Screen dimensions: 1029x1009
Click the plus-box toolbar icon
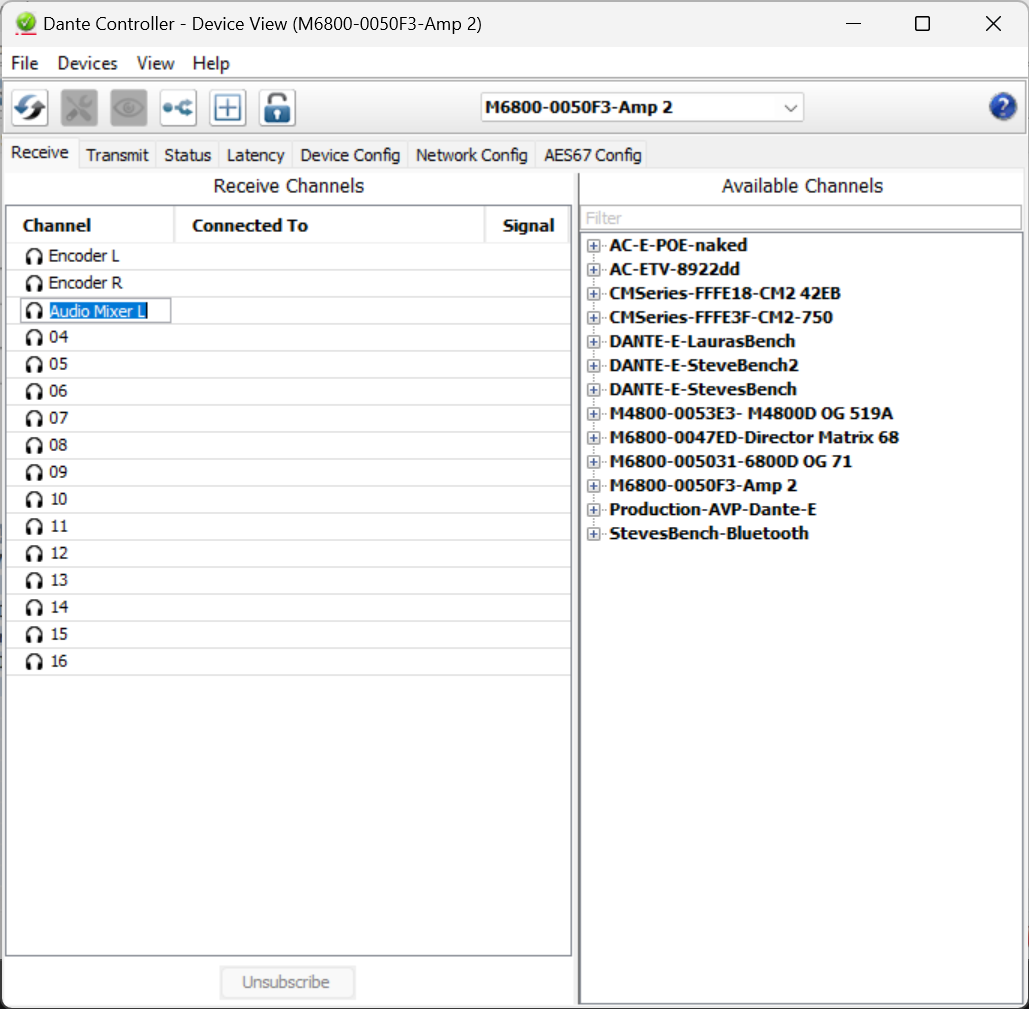click(228, 108)
